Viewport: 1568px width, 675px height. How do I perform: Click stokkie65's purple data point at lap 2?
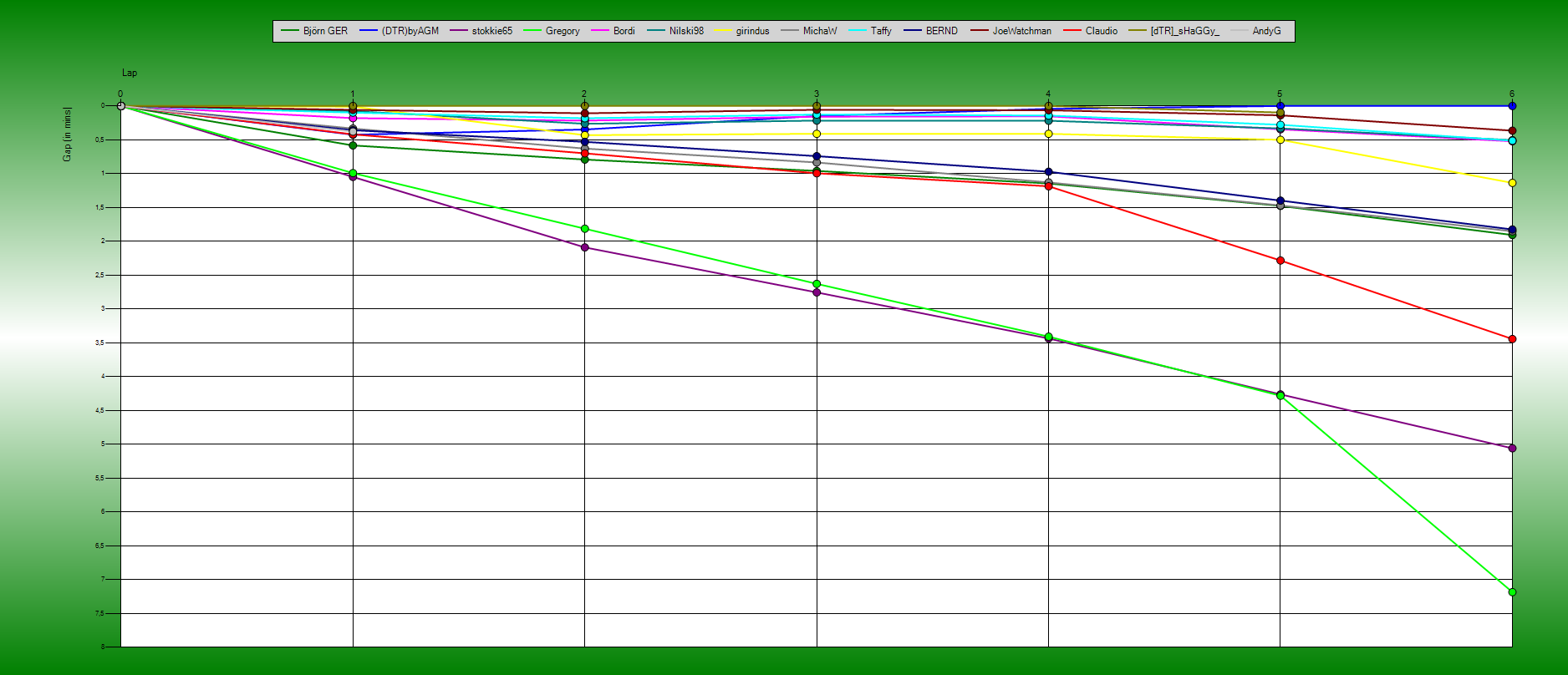(x=584, y=247)
